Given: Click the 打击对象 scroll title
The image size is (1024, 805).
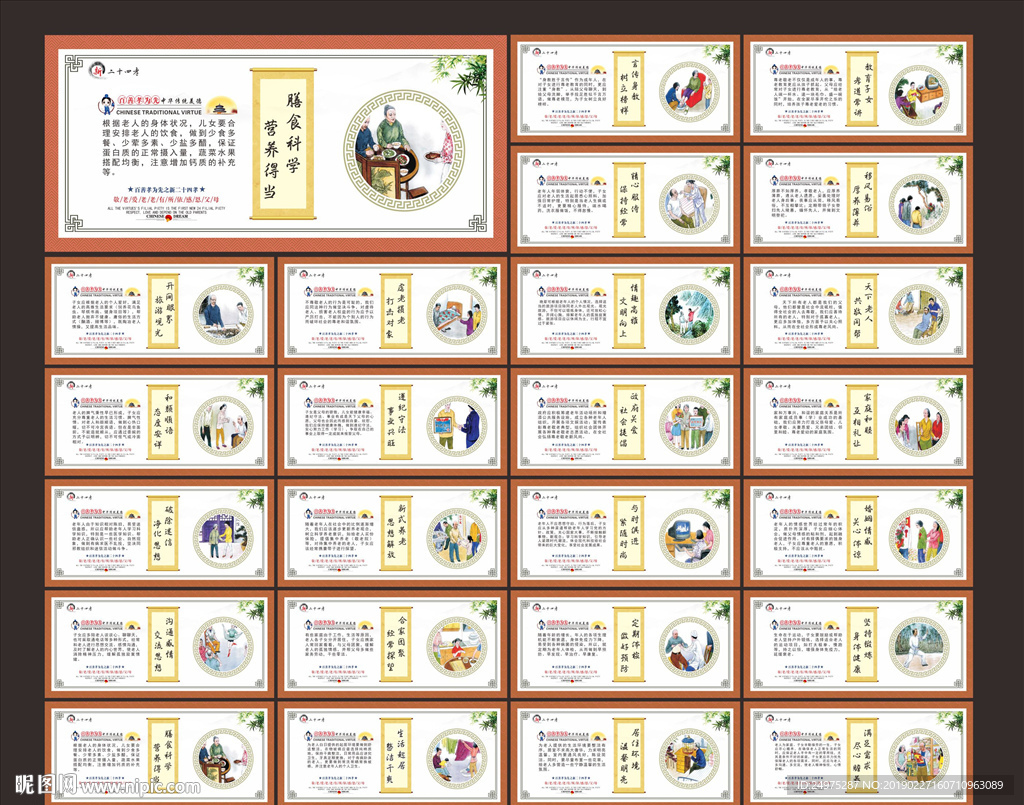Looking at the screenshot, I should click(x=396, y=311).
